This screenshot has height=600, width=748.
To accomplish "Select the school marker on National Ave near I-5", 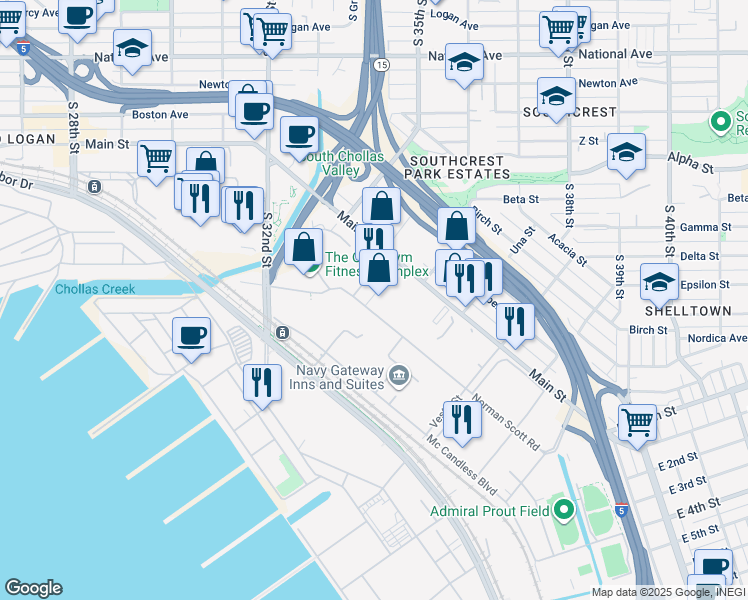I will (x=133, y=52).
